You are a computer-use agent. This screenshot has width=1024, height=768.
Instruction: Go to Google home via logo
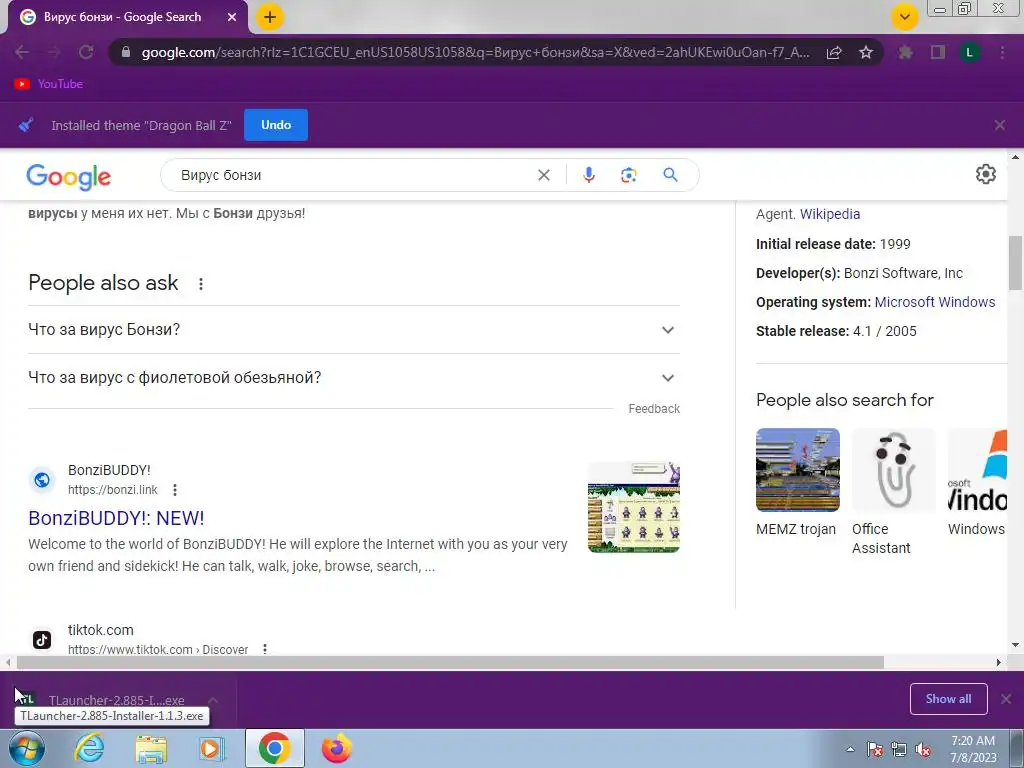tap(69, 176)
